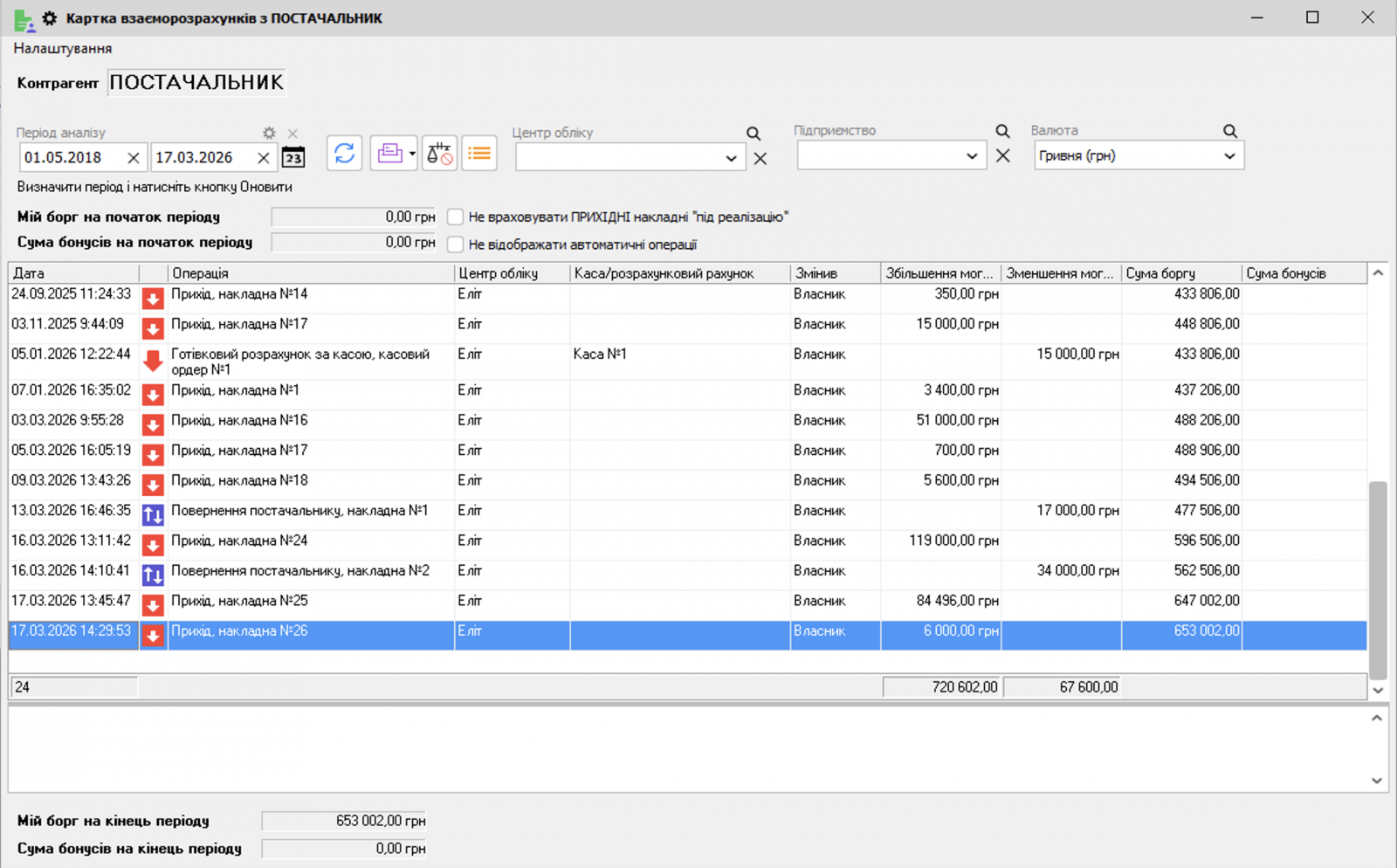1397x868 pixels.
Task: Clear the start date 01.05.2018 with its X
Action: coord(134,158)
